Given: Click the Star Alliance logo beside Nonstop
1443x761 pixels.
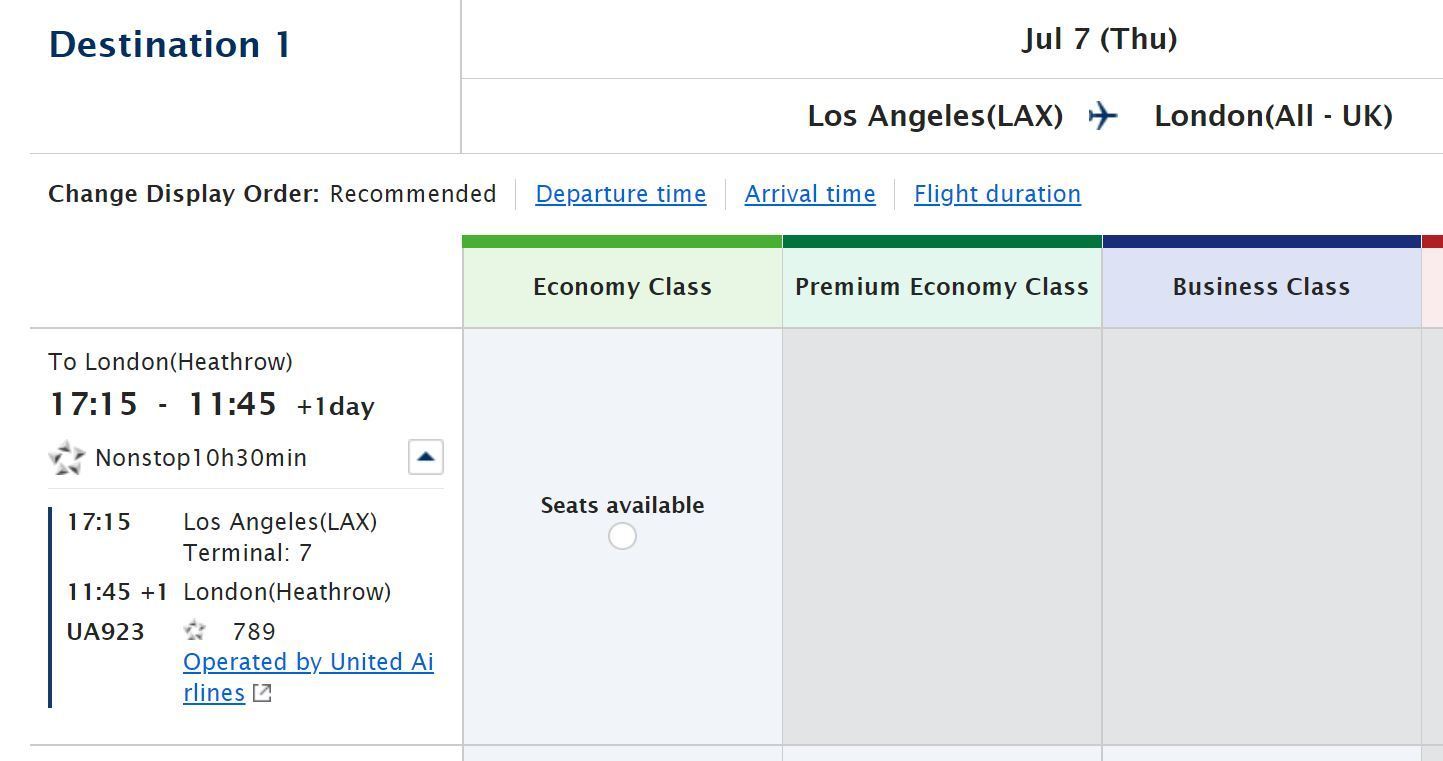Looking at the screenshot, I should (x=67, y=458).
